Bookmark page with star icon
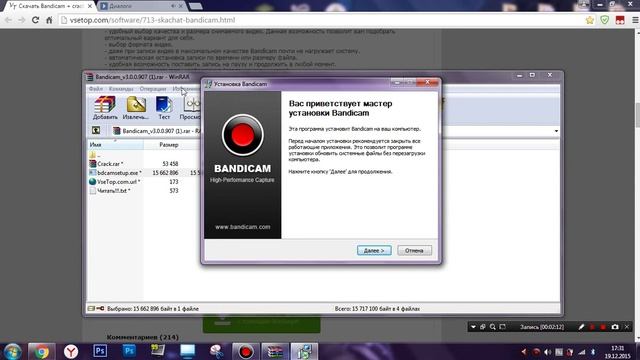The image size is (640, 360). tap(590, 20)
